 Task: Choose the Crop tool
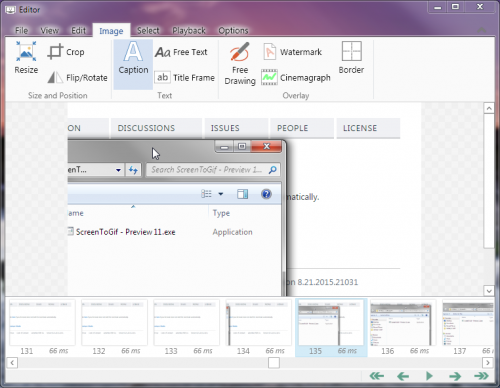pyautogui.click(x=66, y=52)
